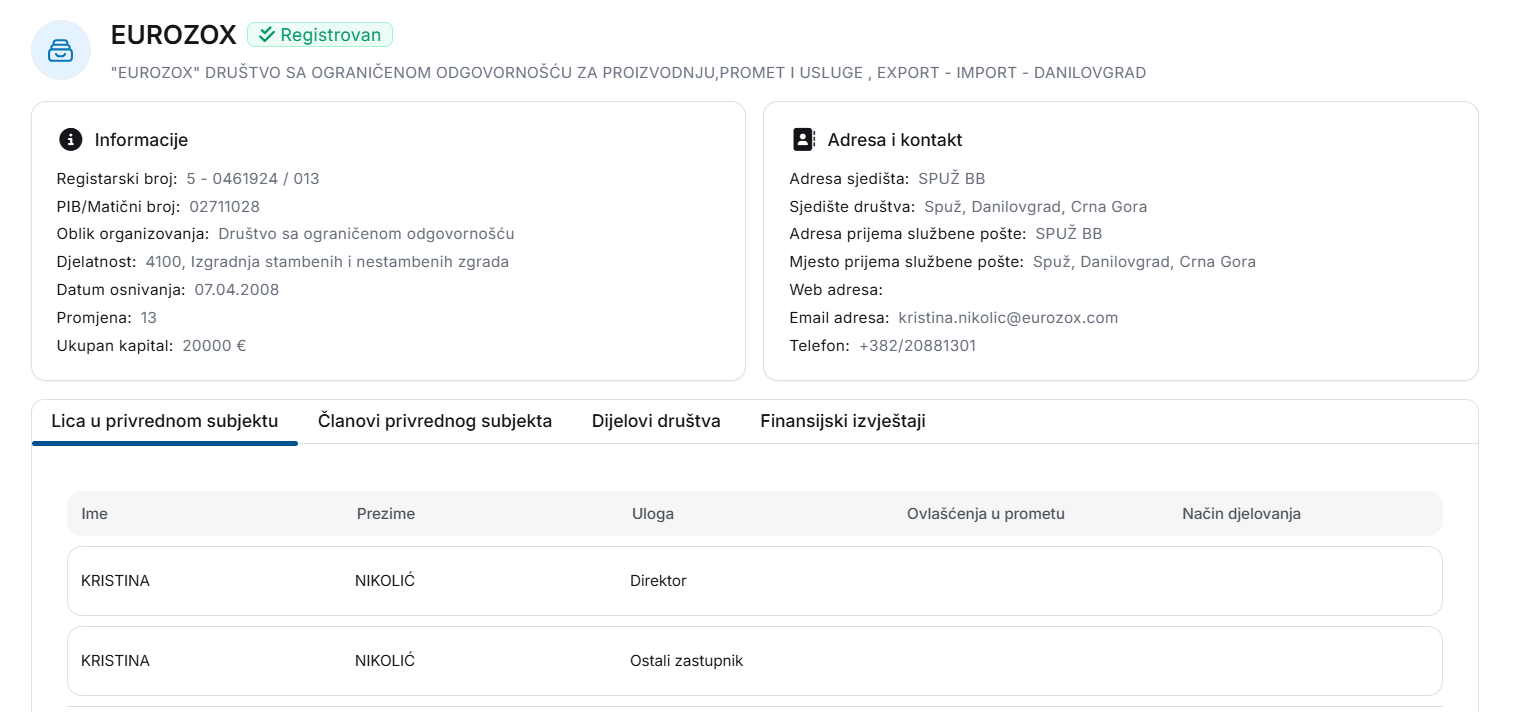Screen dimensions: 1520x712
Task: Click total capital 20000 €
Action: [214, 346]
